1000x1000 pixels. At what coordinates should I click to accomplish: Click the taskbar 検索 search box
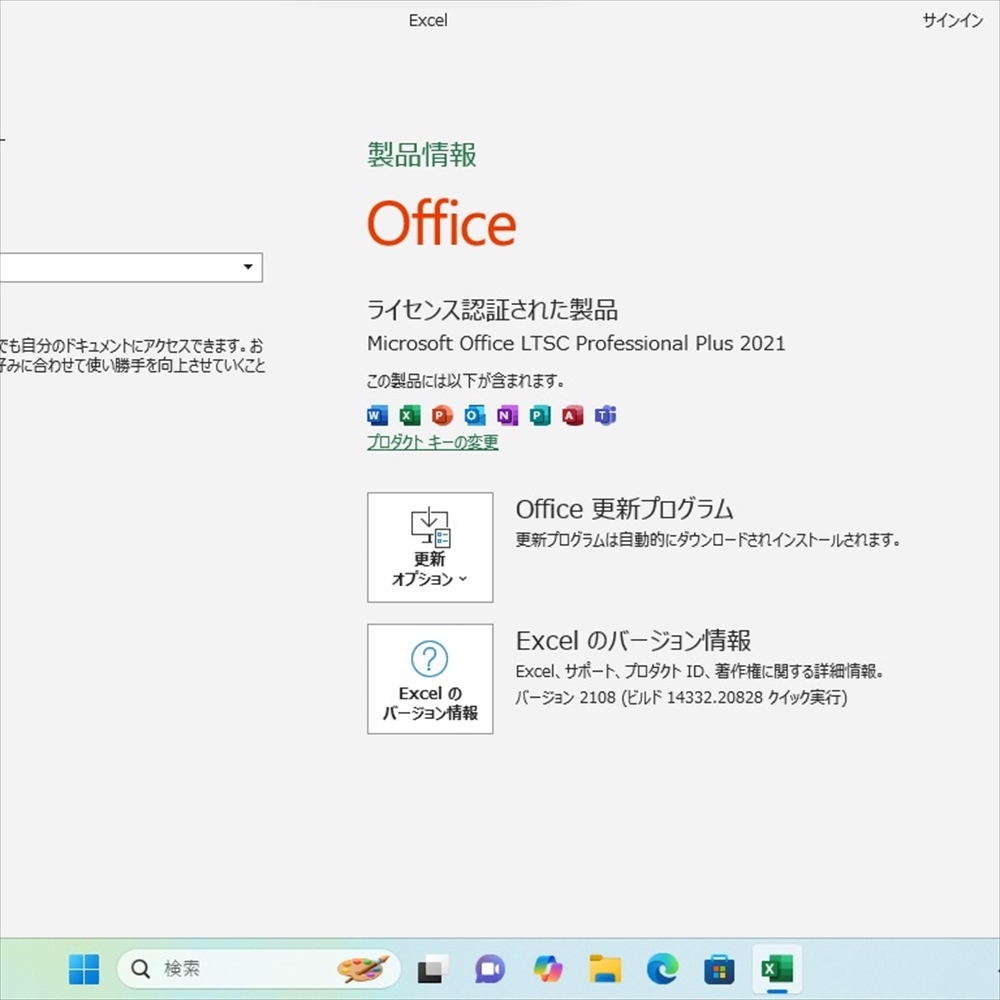pyautogui.click(x=259, y=969)
